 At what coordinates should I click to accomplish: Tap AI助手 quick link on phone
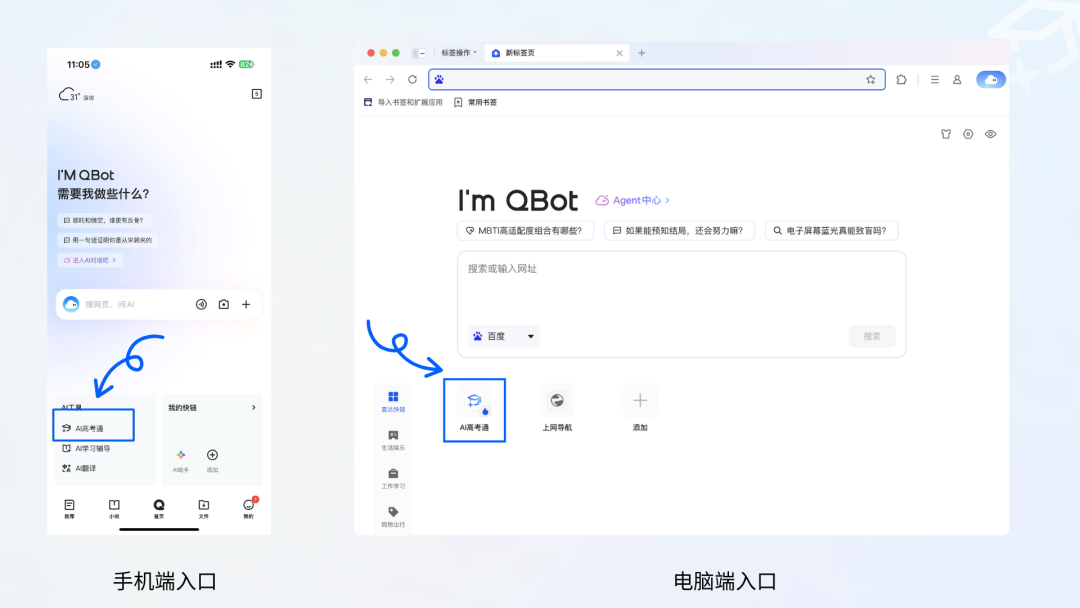coord(180,461)
